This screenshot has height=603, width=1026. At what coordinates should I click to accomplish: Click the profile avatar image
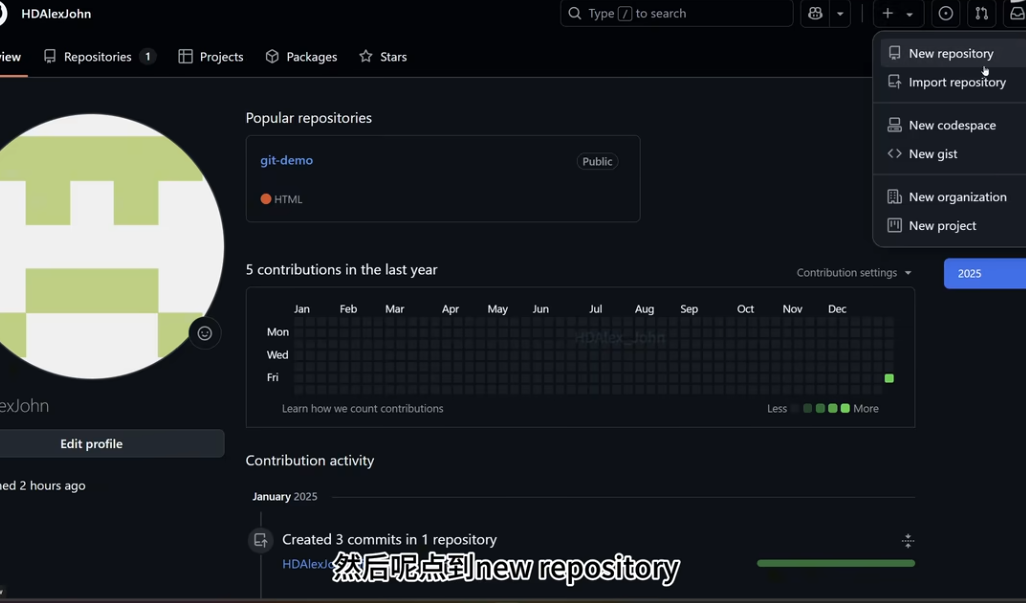pos(92,247)
